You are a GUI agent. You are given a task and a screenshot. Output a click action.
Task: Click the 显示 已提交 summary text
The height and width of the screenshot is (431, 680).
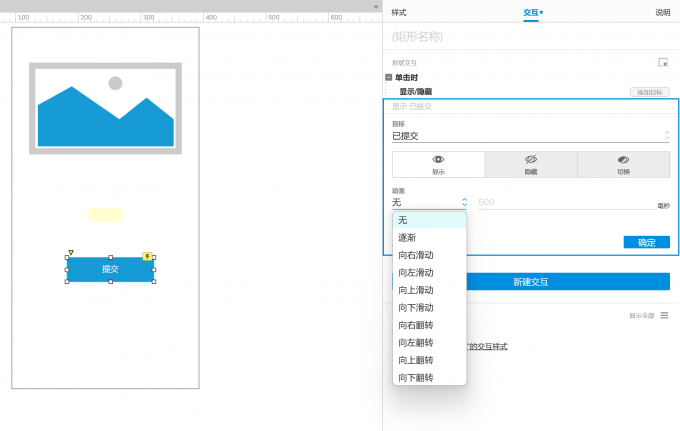coord(412,107)
